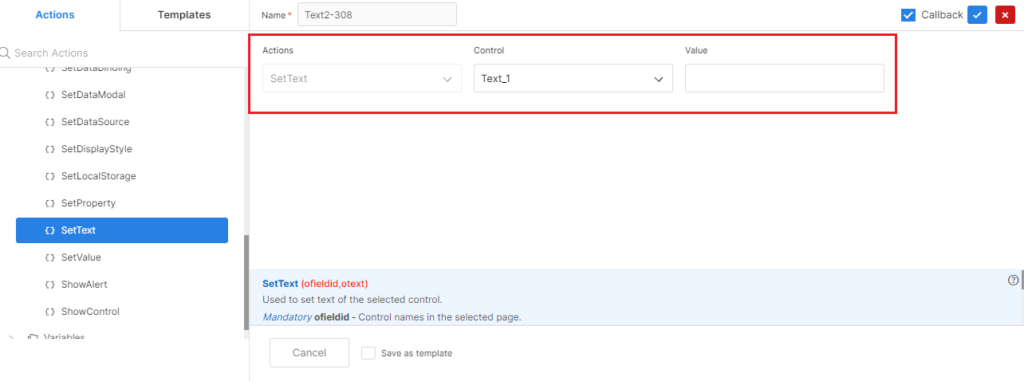1024x381 pixels.
Task: Expand the Variables folder chevron
Action: click(x=11, y=337)
